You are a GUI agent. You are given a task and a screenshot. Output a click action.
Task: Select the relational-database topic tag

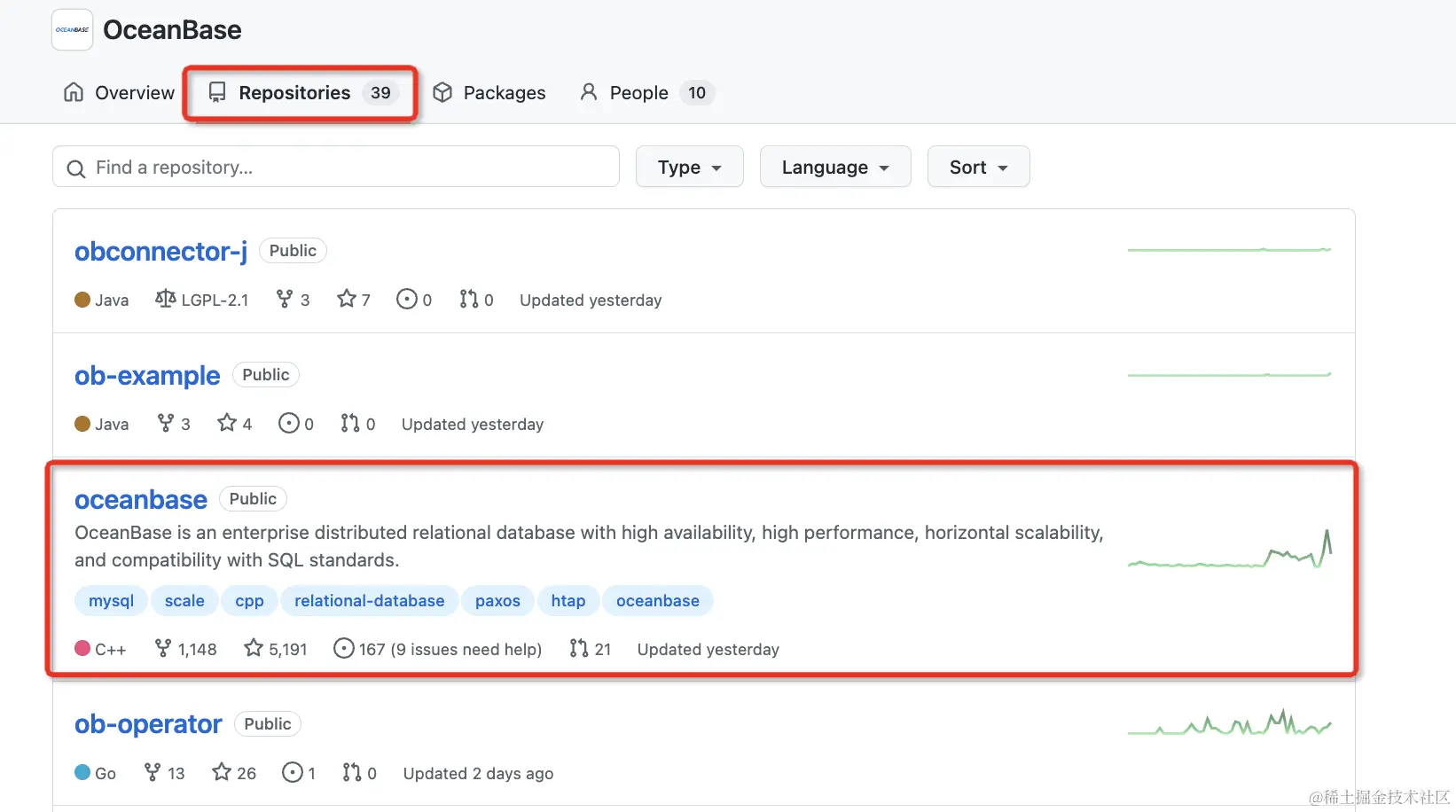(x=369, y=600)
